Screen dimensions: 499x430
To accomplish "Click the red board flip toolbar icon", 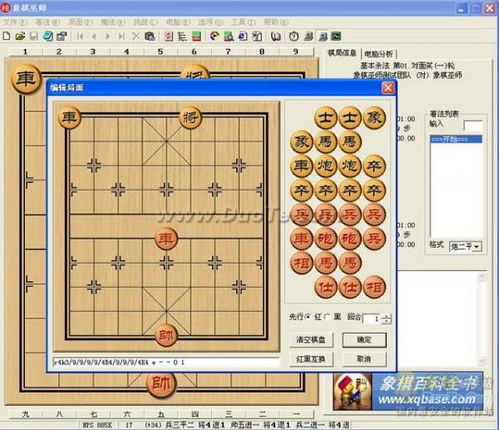I will coord(169,36).
